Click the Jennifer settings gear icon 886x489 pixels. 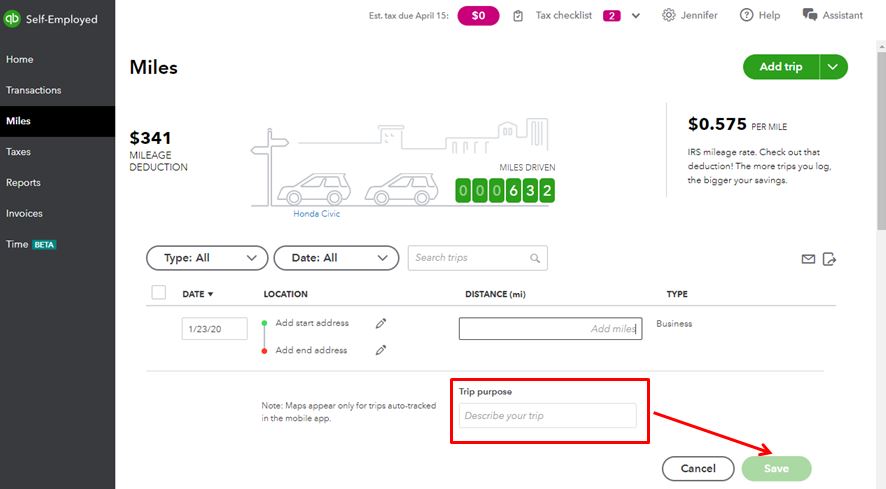tap(669, 16)
